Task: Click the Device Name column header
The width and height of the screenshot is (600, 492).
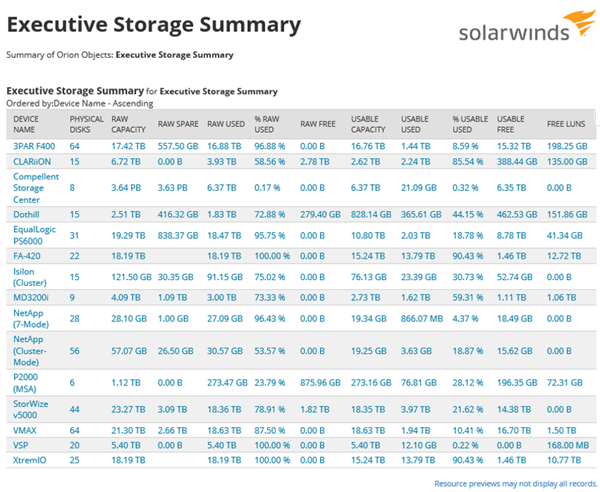Action: point(27,124)
